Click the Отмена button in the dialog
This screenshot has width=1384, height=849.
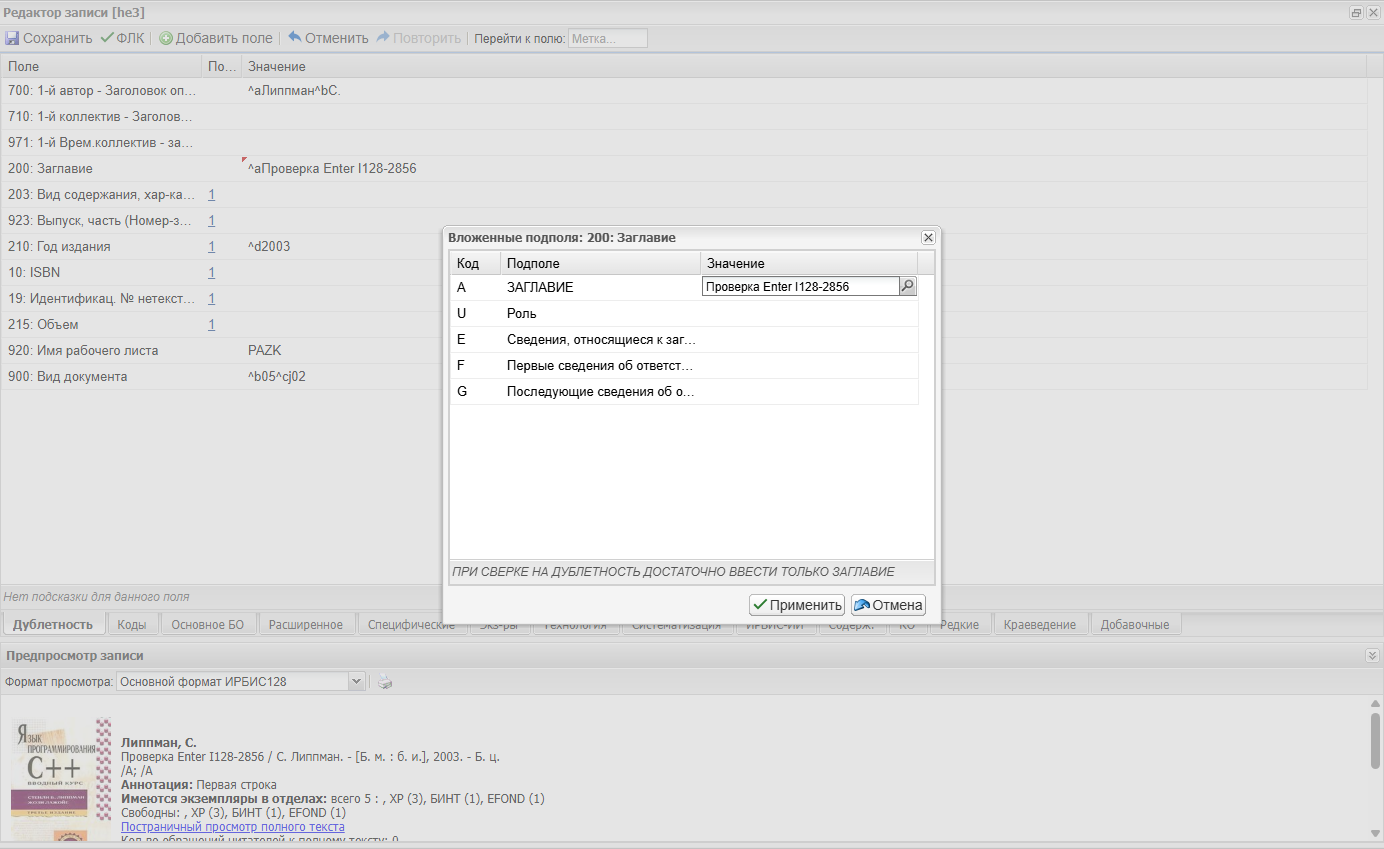coord(888,605)
